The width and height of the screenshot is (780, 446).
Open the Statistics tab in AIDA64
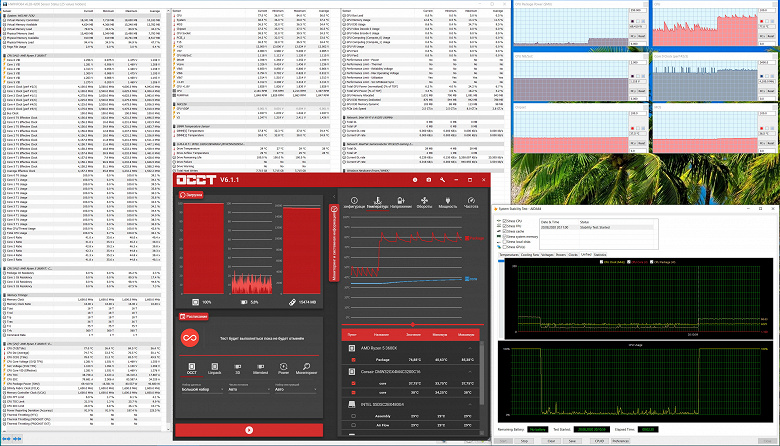[600, 255]
